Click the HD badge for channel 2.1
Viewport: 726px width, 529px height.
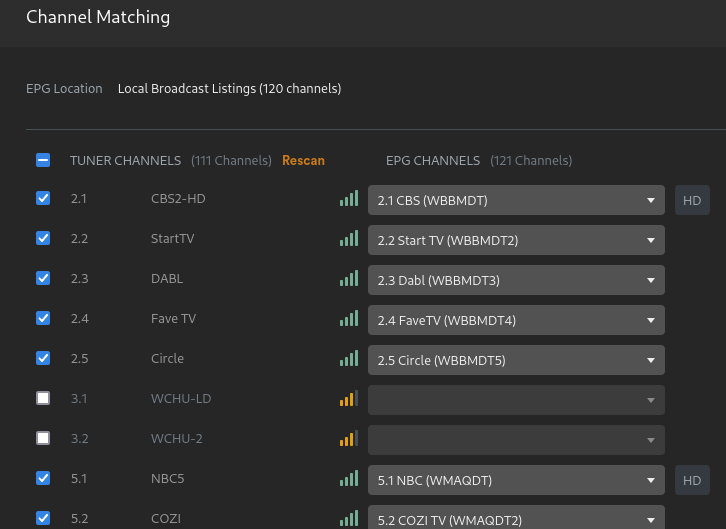point(692,200)
